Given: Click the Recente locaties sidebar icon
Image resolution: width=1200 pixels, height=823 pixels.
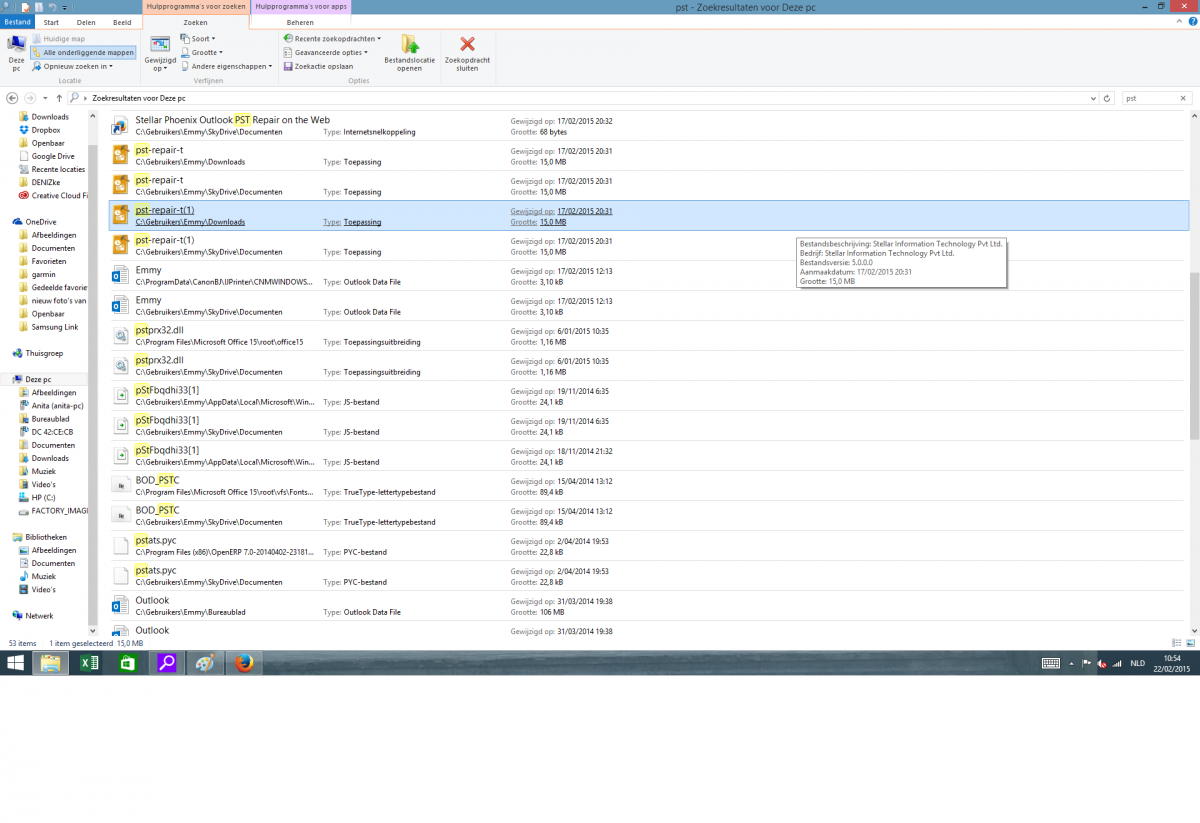Looking at the screenshot, I should pyautogui.click(x=23, y=169).
